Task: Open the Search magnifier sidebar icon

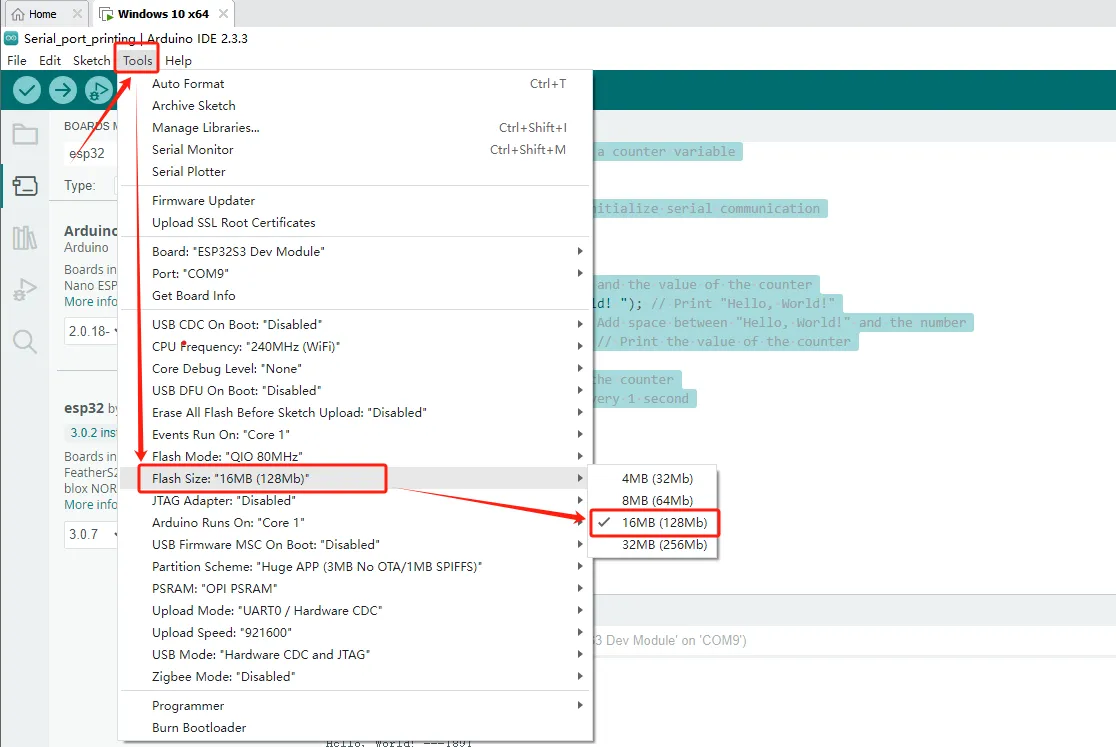Action: point(25,341)
